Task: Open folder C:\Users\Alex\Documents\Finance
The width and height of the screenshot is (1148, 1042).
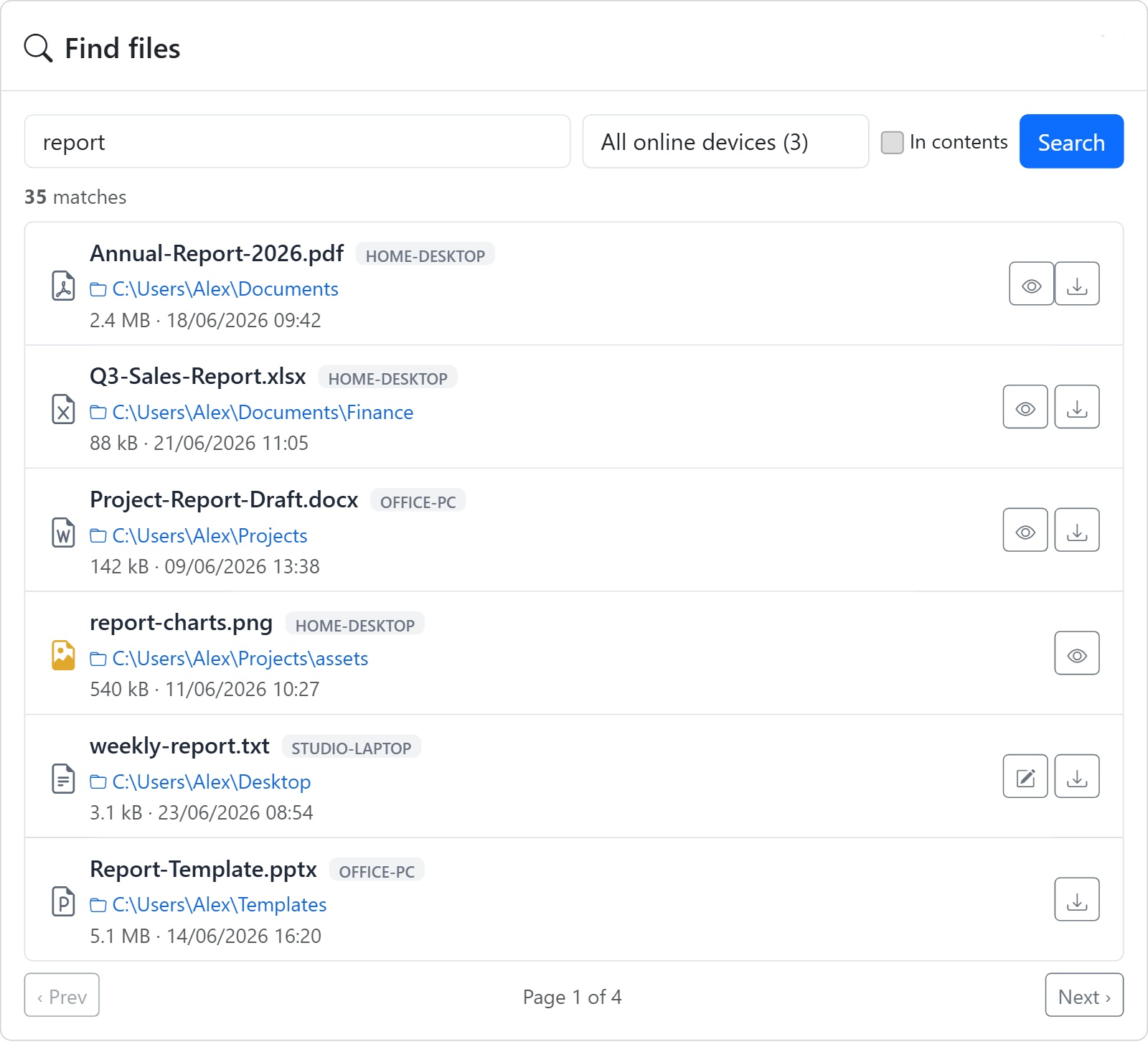Action: pos(251,412)
